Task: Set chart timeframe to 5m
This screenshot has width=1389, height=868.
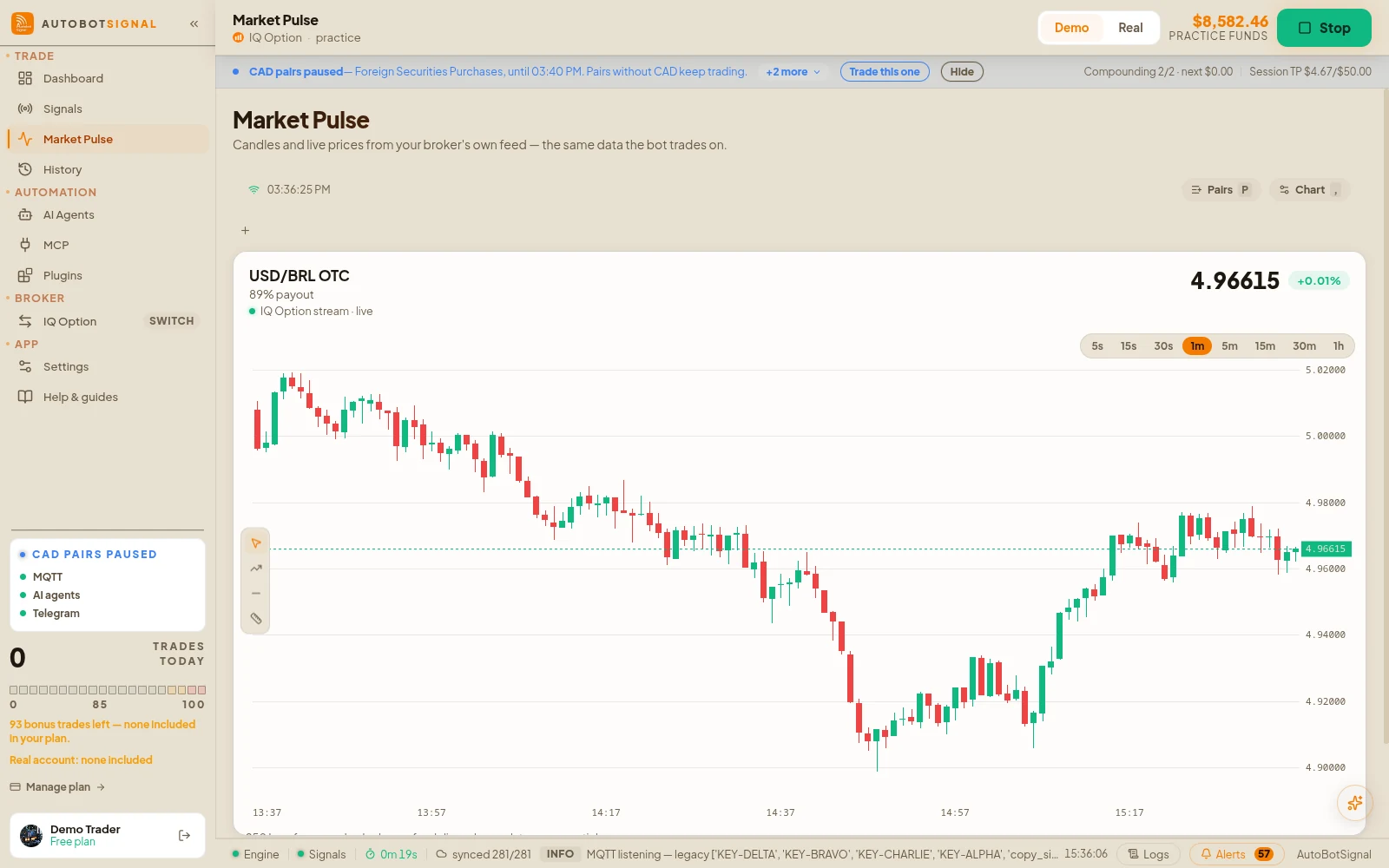Action: pyautogui.click(x=1229, y=346)
